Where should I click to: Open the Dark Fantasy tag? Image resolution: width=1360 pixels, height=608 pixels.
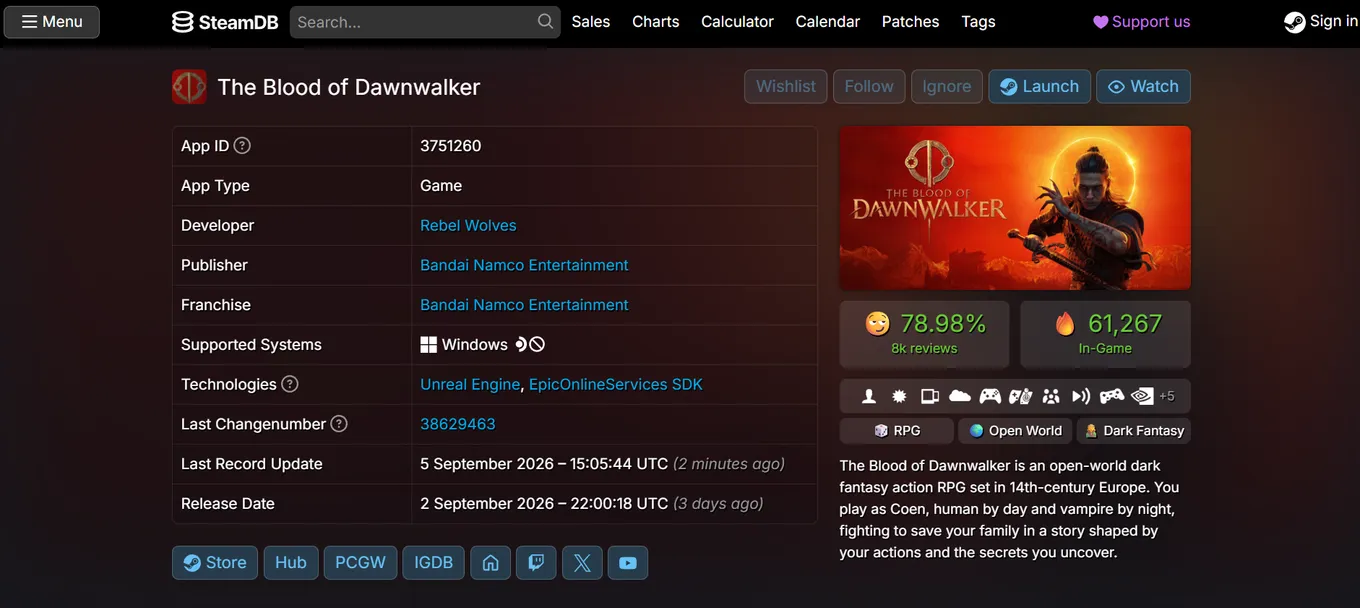[1134, 431]
